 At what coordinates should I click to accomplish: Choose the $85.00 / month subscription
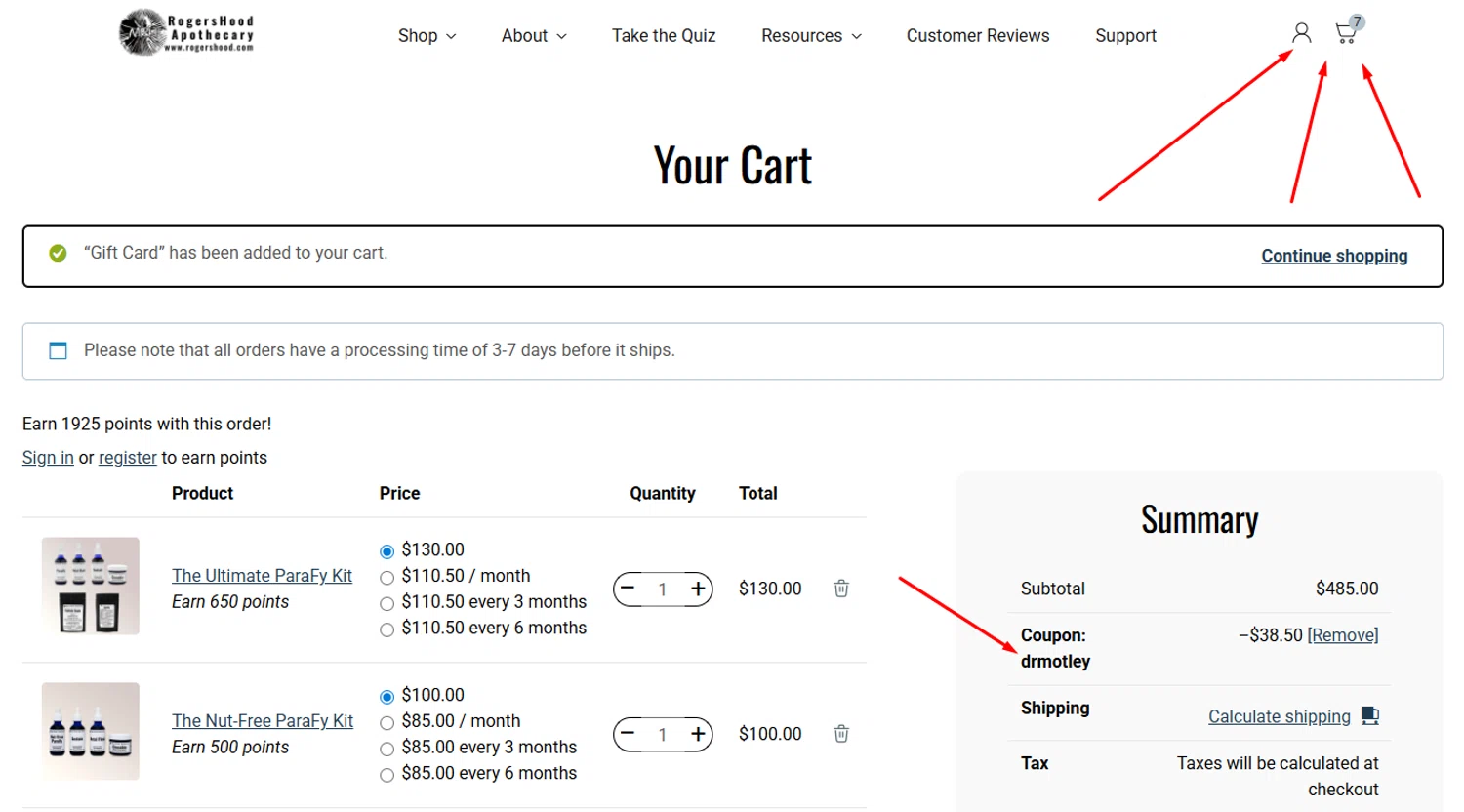tap(387, 723)
